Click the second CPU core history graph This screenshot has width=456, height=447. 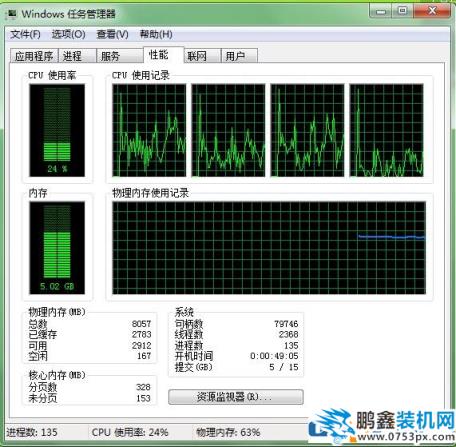point(228,130)
